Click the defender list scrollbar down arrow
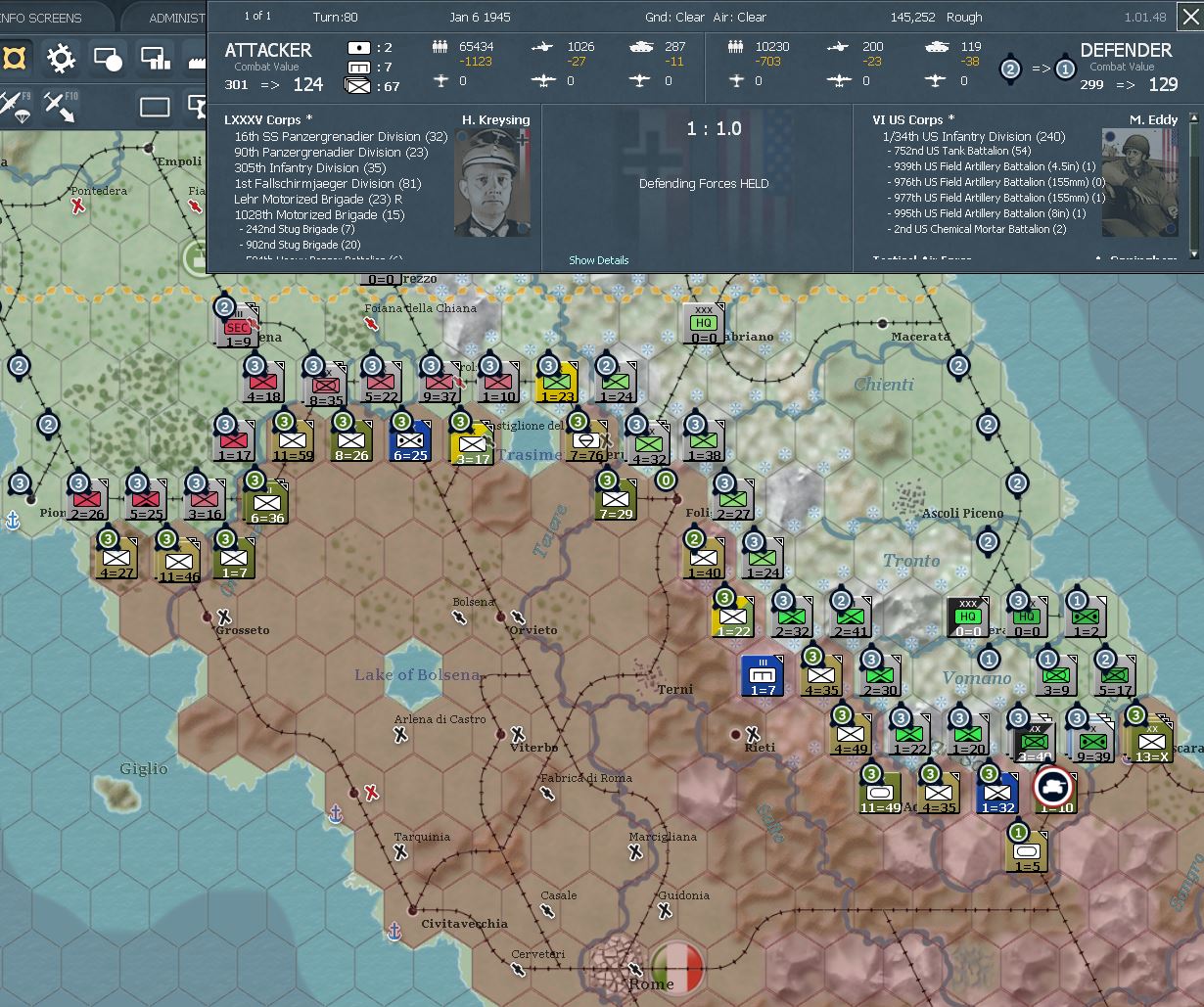 coord(1193,254)
